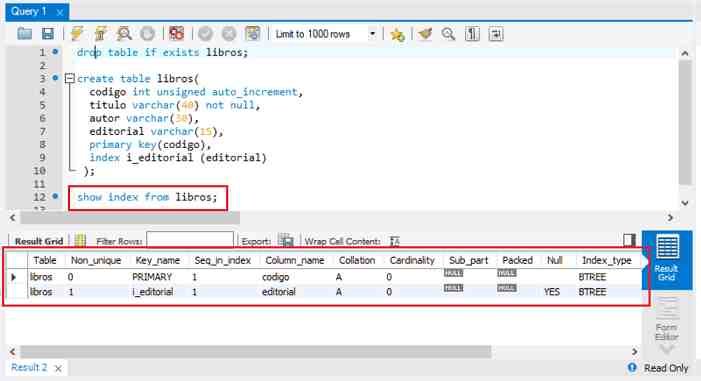Sort by Column_name column header
Viewport: 701px width, 381px height.
click(295, 260)
